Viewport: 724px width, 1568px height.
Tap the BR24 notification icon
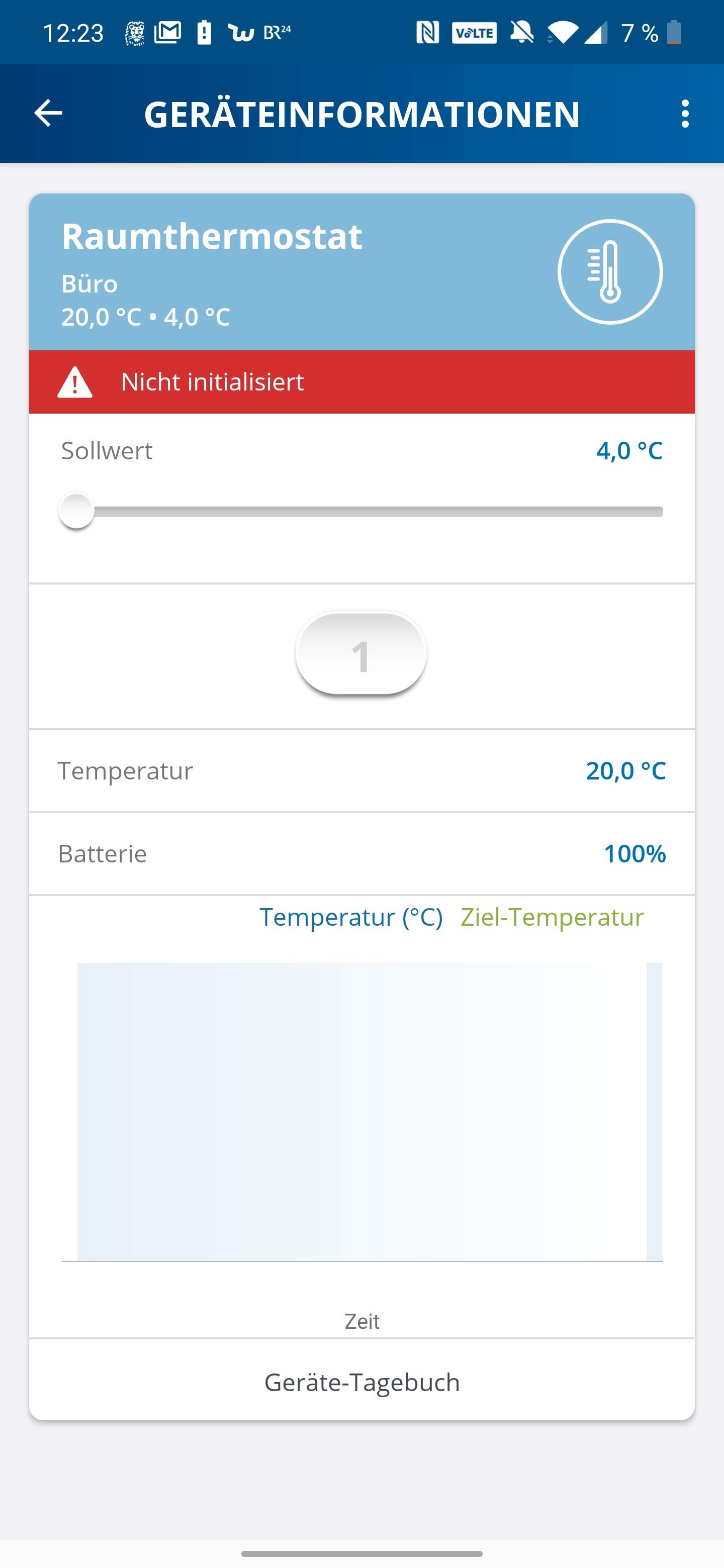[x=277, y=32]
